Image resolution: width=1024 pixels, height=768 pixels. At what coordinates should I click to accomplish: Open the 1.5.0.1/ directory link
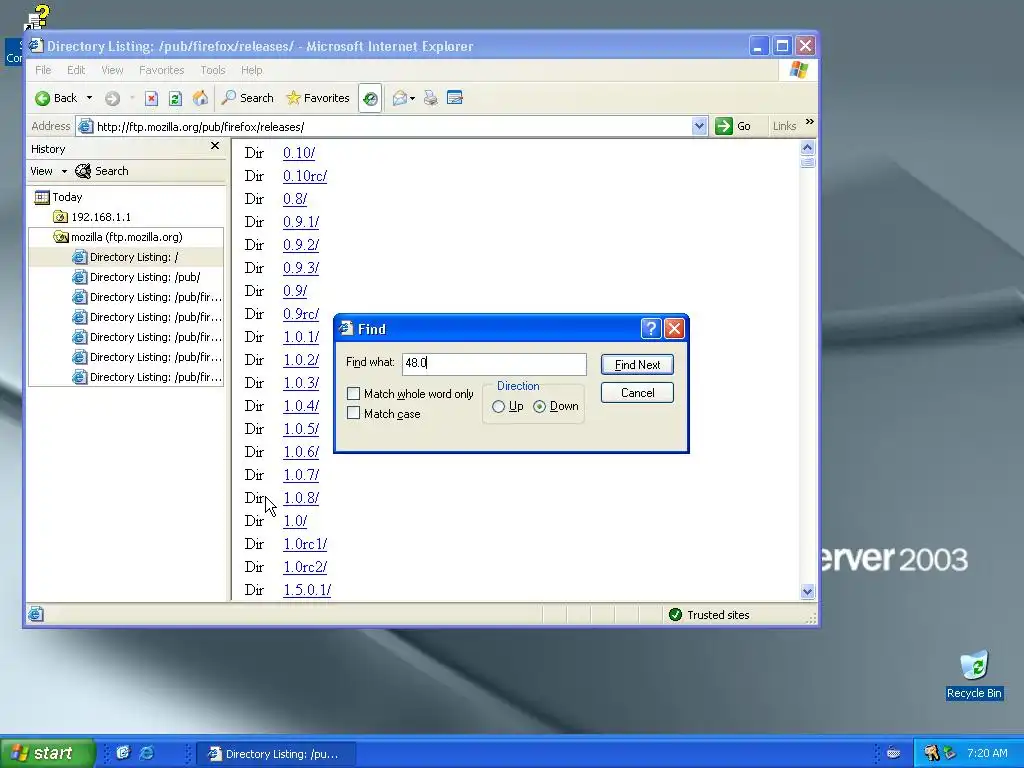307,590
